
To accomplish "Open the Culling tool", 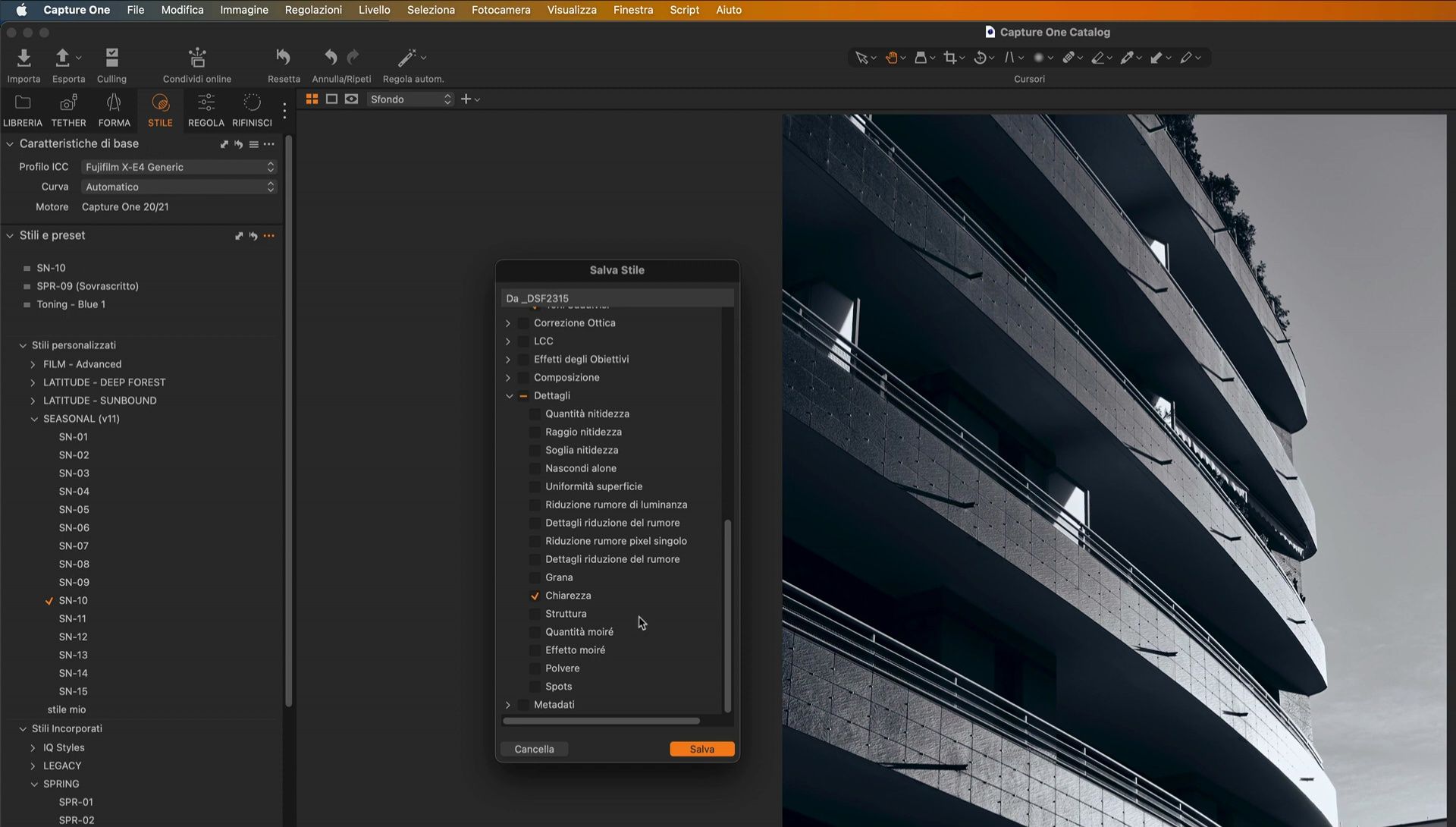I will [111, 58].
